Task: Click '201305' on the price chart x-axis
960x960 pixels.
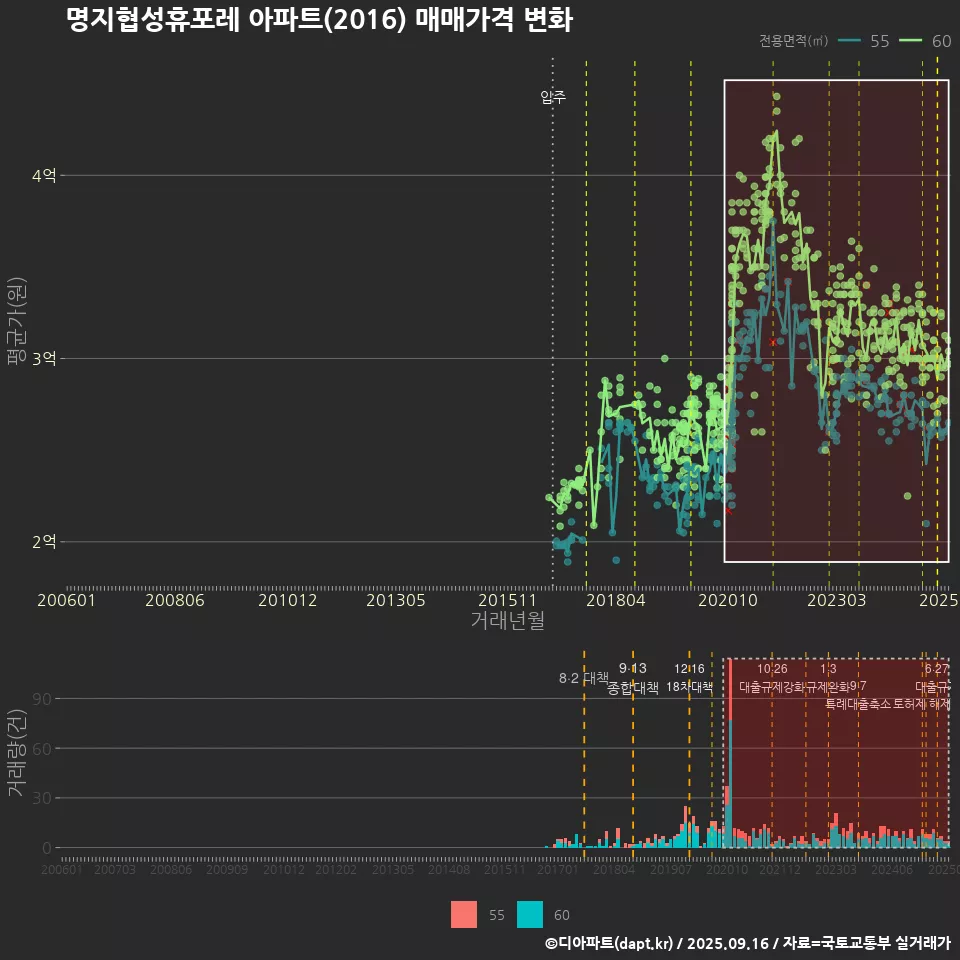Action: click(x=396, y=600)
